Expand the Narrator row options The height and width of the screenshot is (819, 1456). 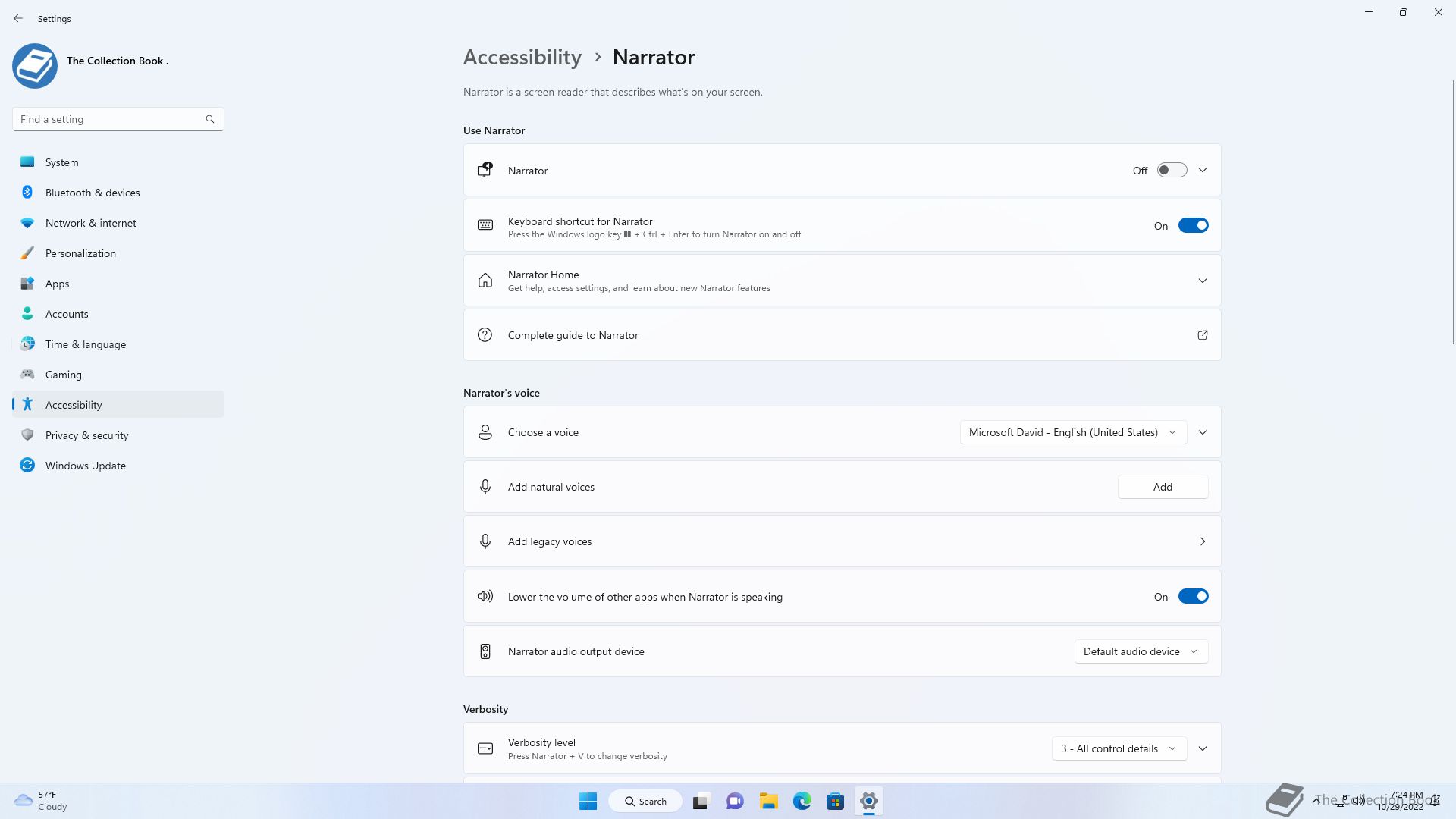tap(1203, 171)
